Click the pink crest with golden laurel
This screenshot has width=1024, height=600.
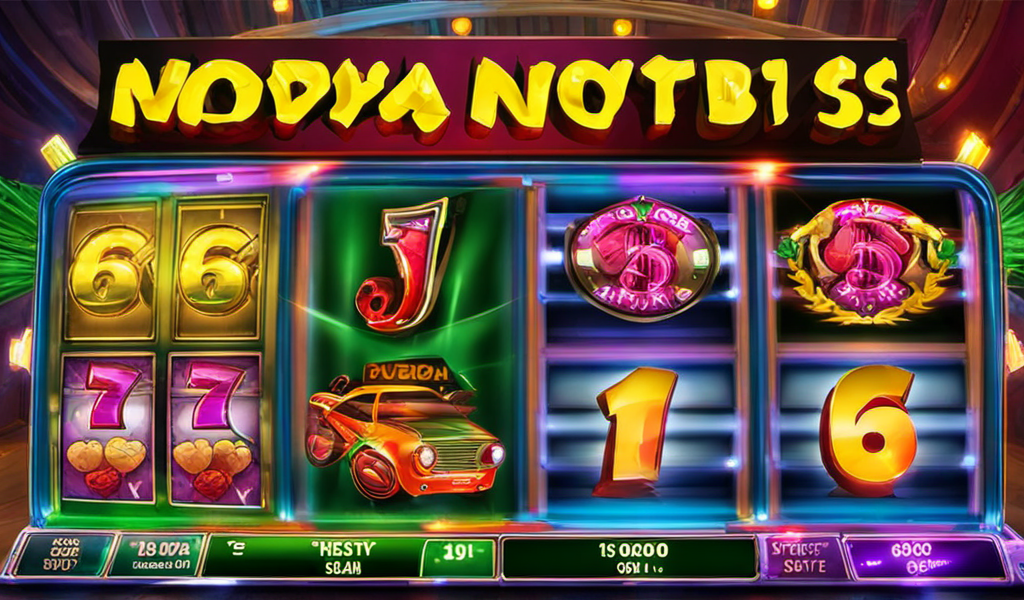pyautogui.click(x=867, y=261)
